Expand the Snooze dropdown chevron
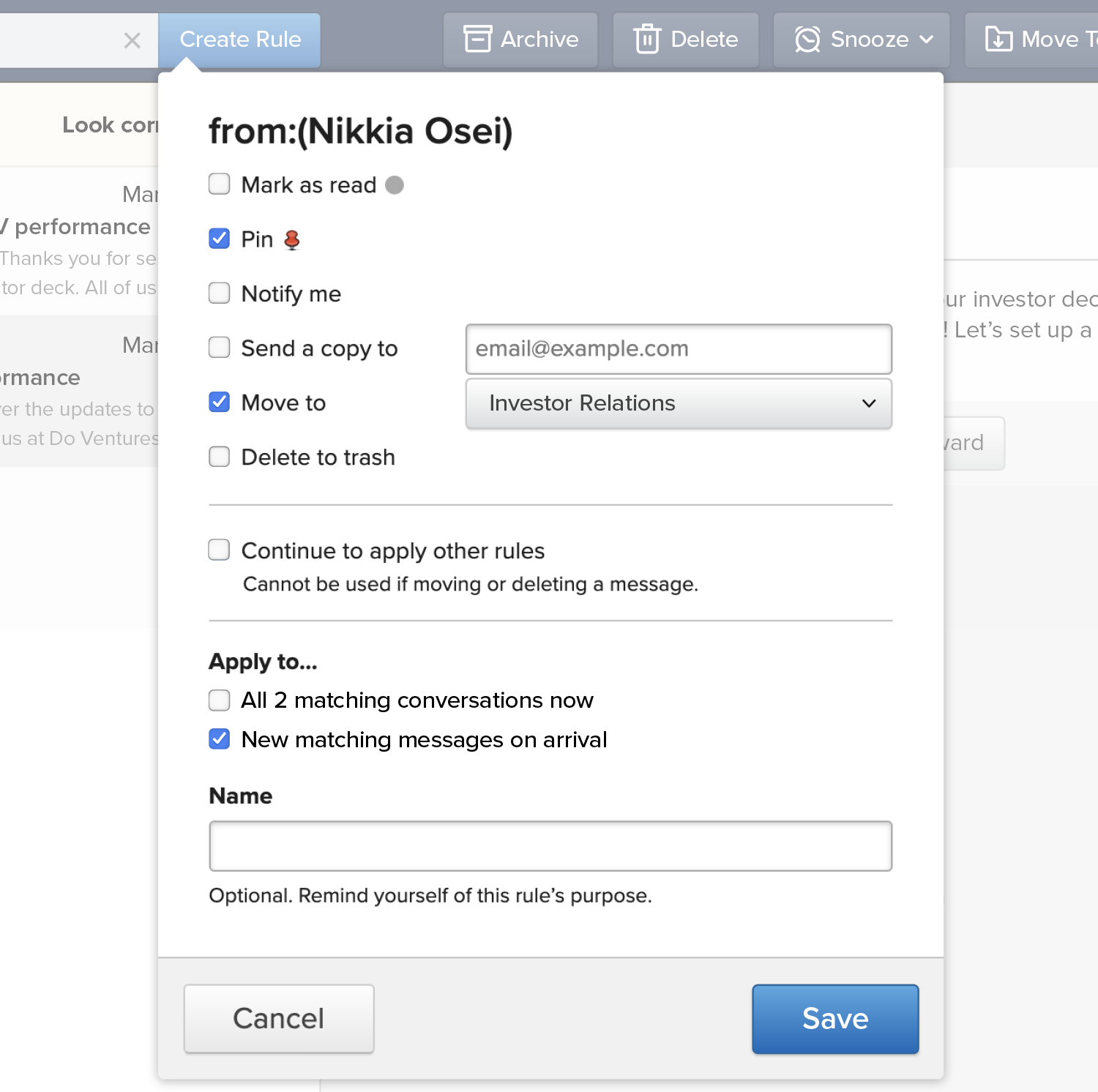This screenshot has width=1098, height=1092. [927, 39]
